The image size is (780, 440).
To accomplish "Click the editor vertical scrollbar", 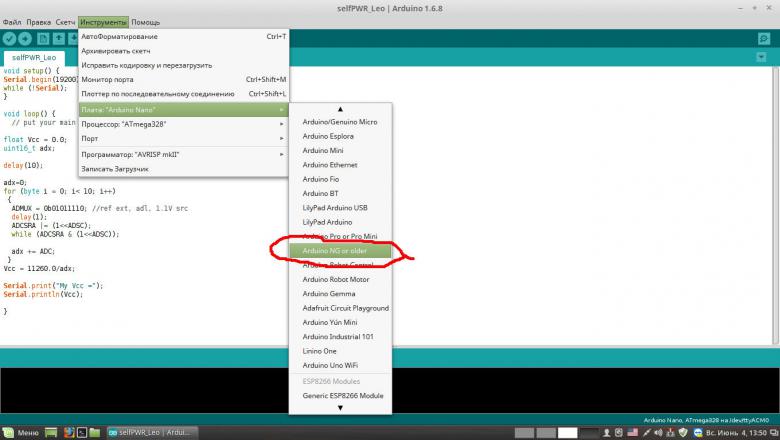I will 775,205.
